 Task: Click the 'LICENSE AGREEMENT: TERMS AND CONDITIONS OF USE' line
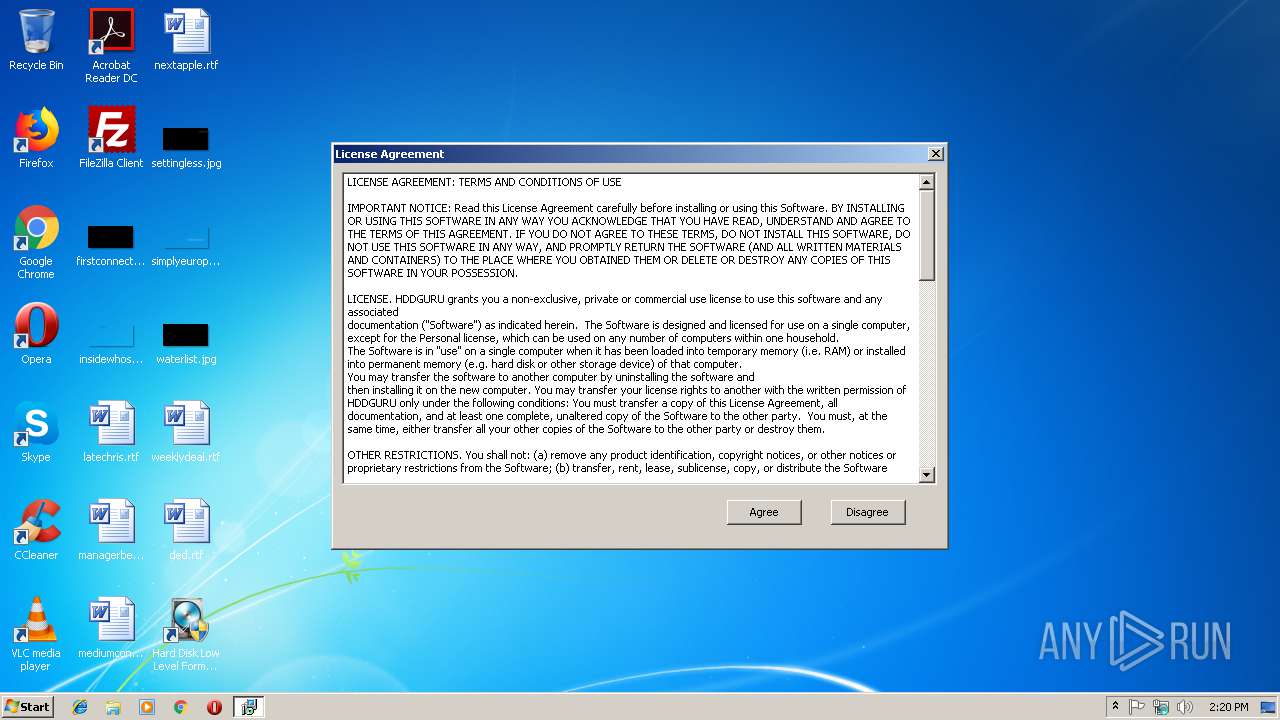coord(484,182)
